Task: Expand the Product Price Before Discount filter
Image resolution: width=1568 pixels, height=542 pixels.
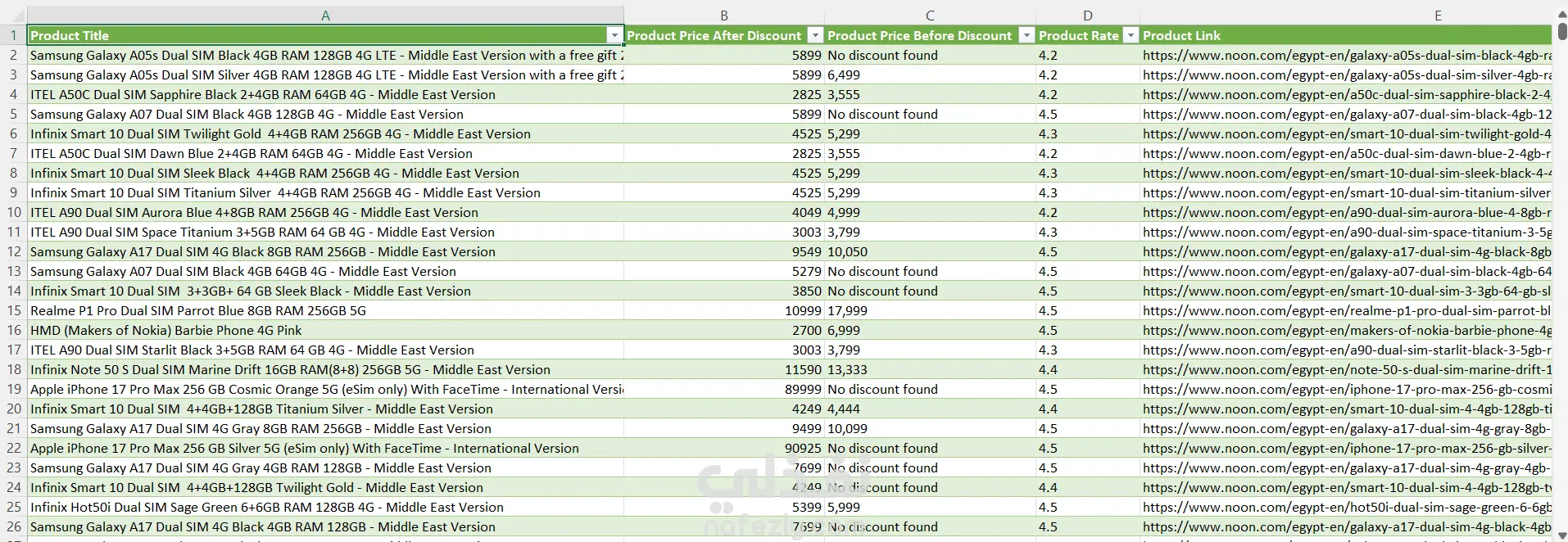Action: 1026,35
